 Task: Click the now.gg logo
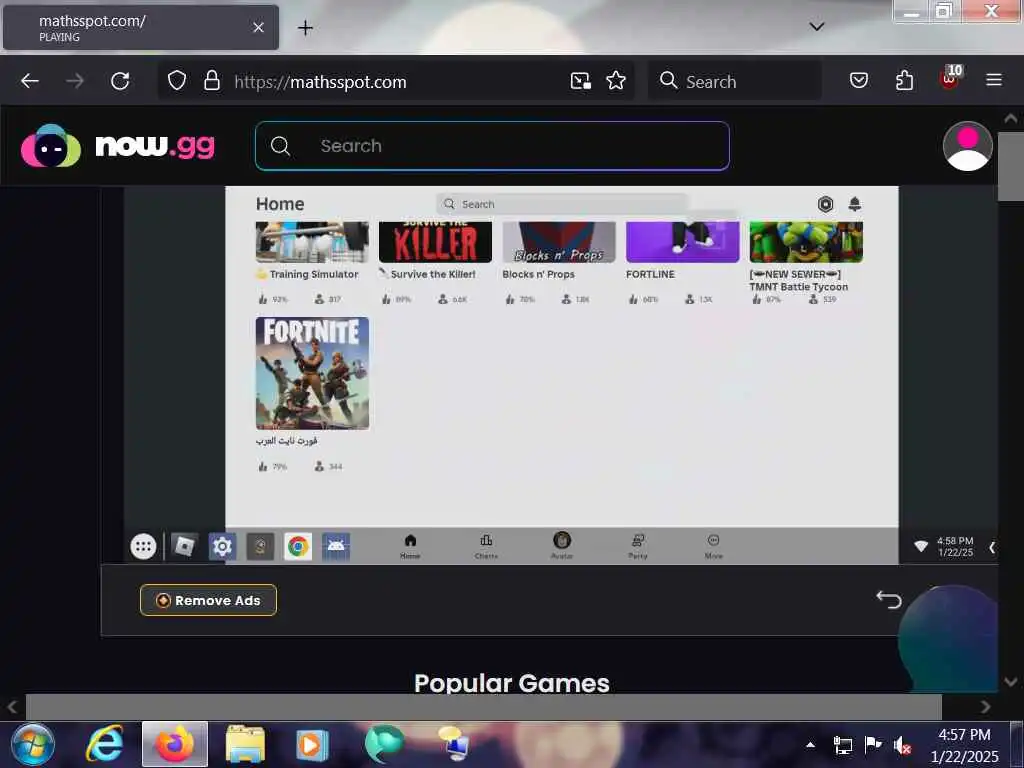118,146
